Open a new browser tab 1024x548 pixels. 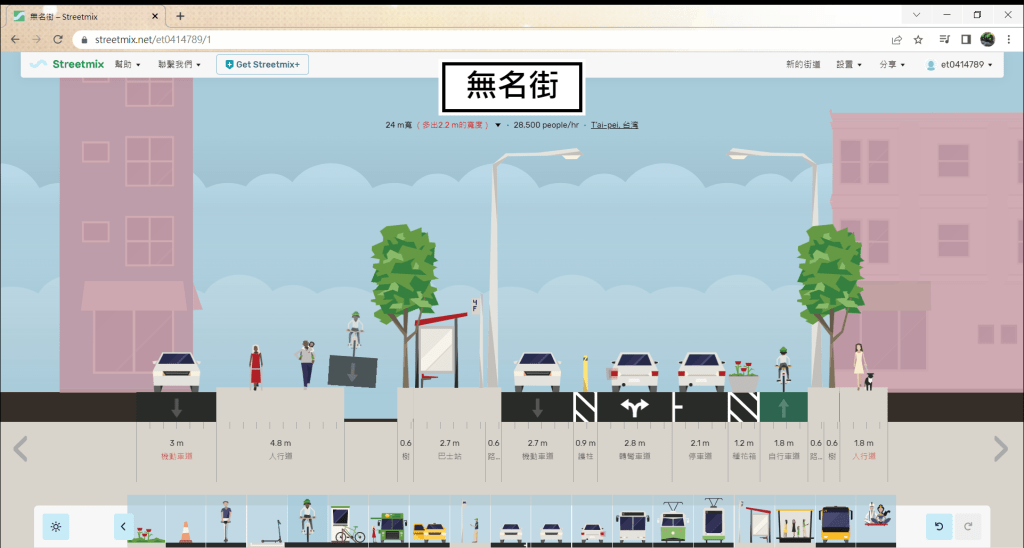[x=180, y=16]
